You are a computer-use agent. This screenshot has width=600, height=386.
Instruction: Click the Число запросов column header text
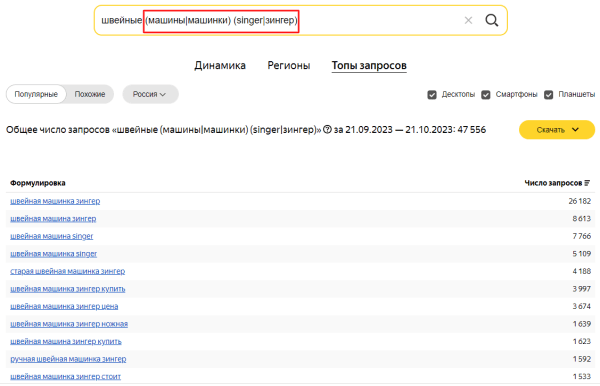tap(553, 183)
